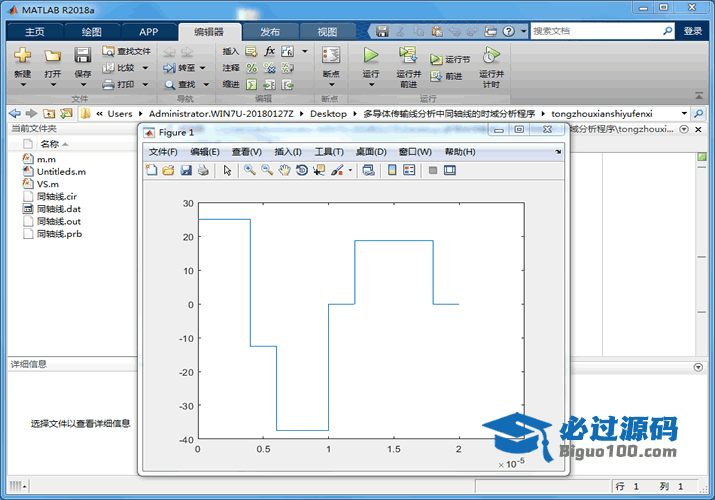Click Save Figure icon in figure toolbar

click(186, 170)
